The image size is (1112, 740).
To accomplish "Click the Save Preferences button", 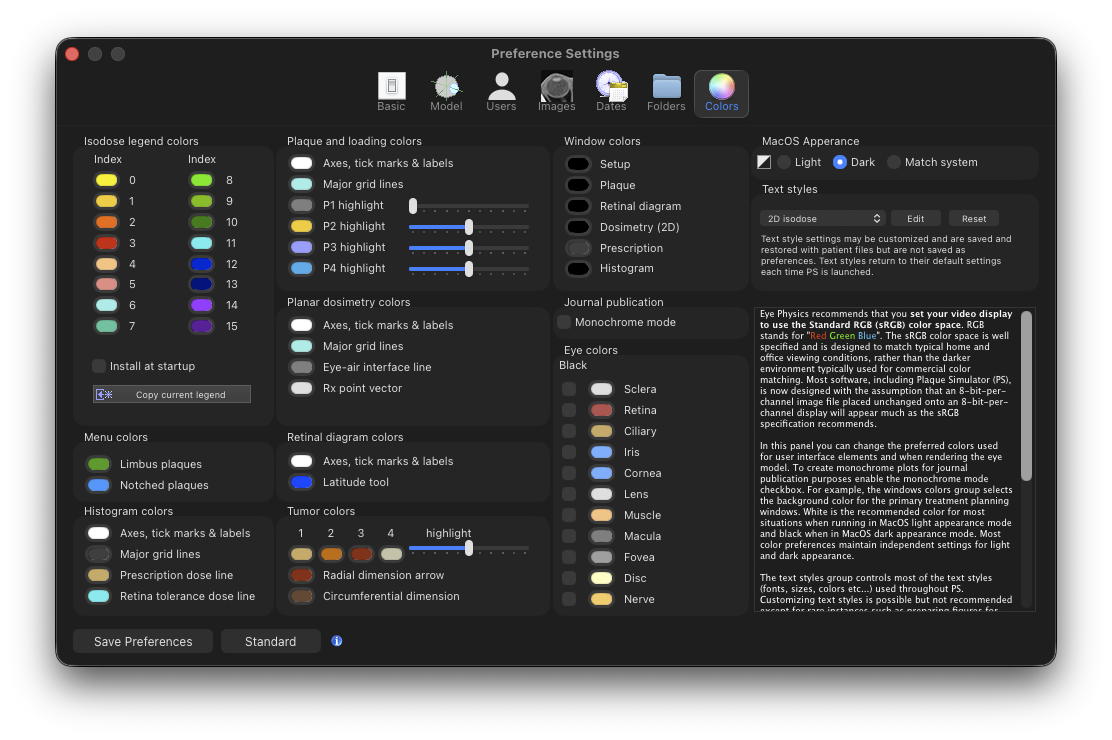I will pos(143,641).
